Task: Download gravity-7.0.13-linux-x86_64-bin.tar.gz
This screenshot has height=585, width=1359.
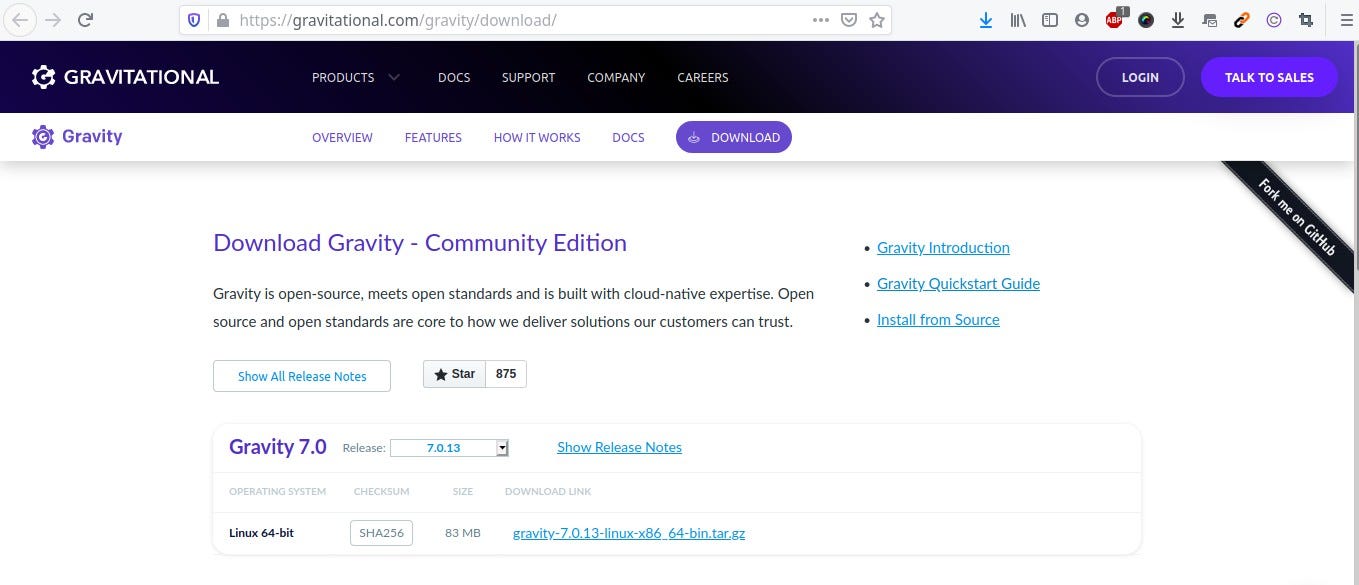Action: point(629,533)
